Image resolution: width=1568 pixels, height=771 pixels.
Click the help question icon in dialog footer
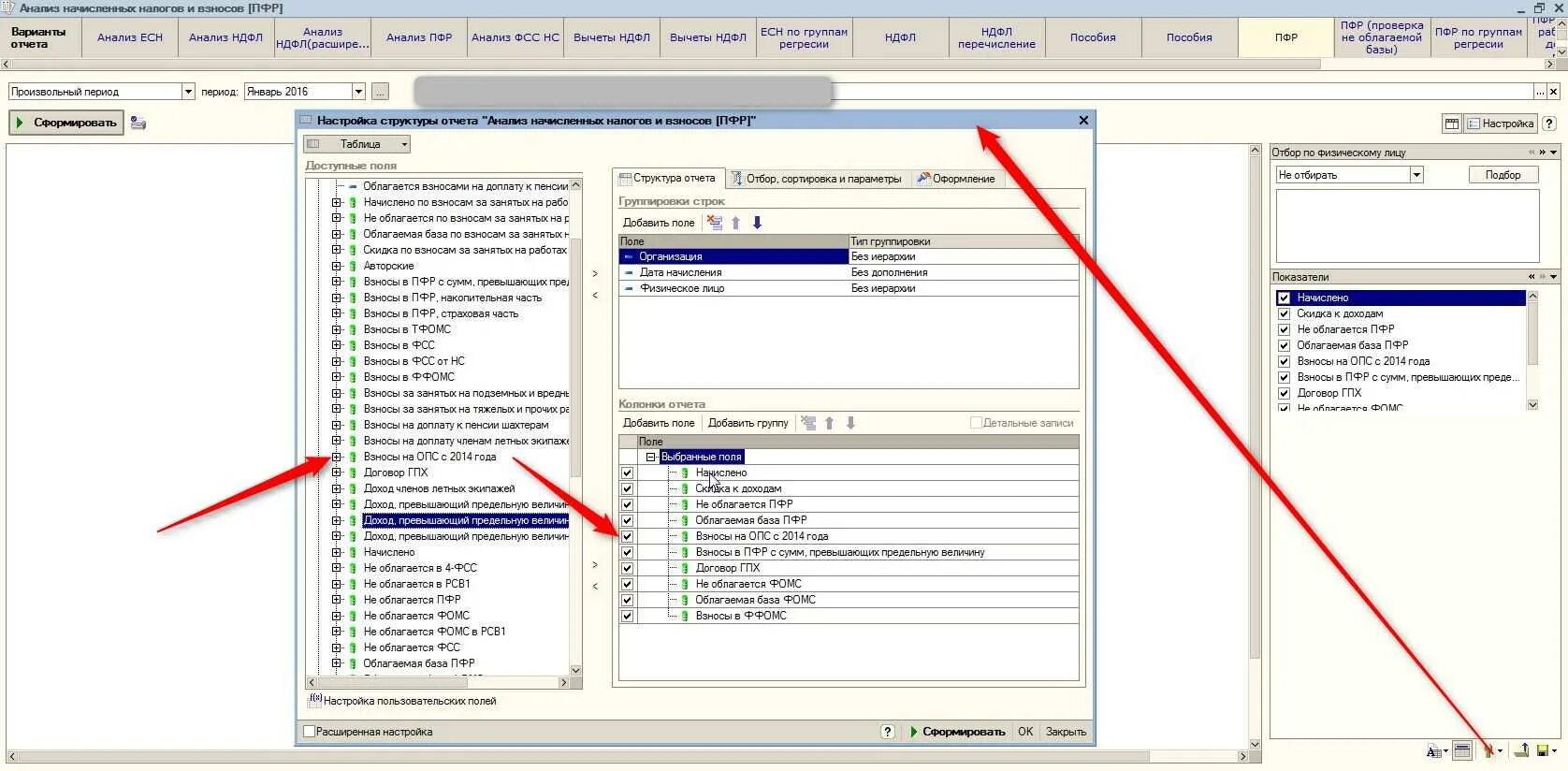coord(888,732)
